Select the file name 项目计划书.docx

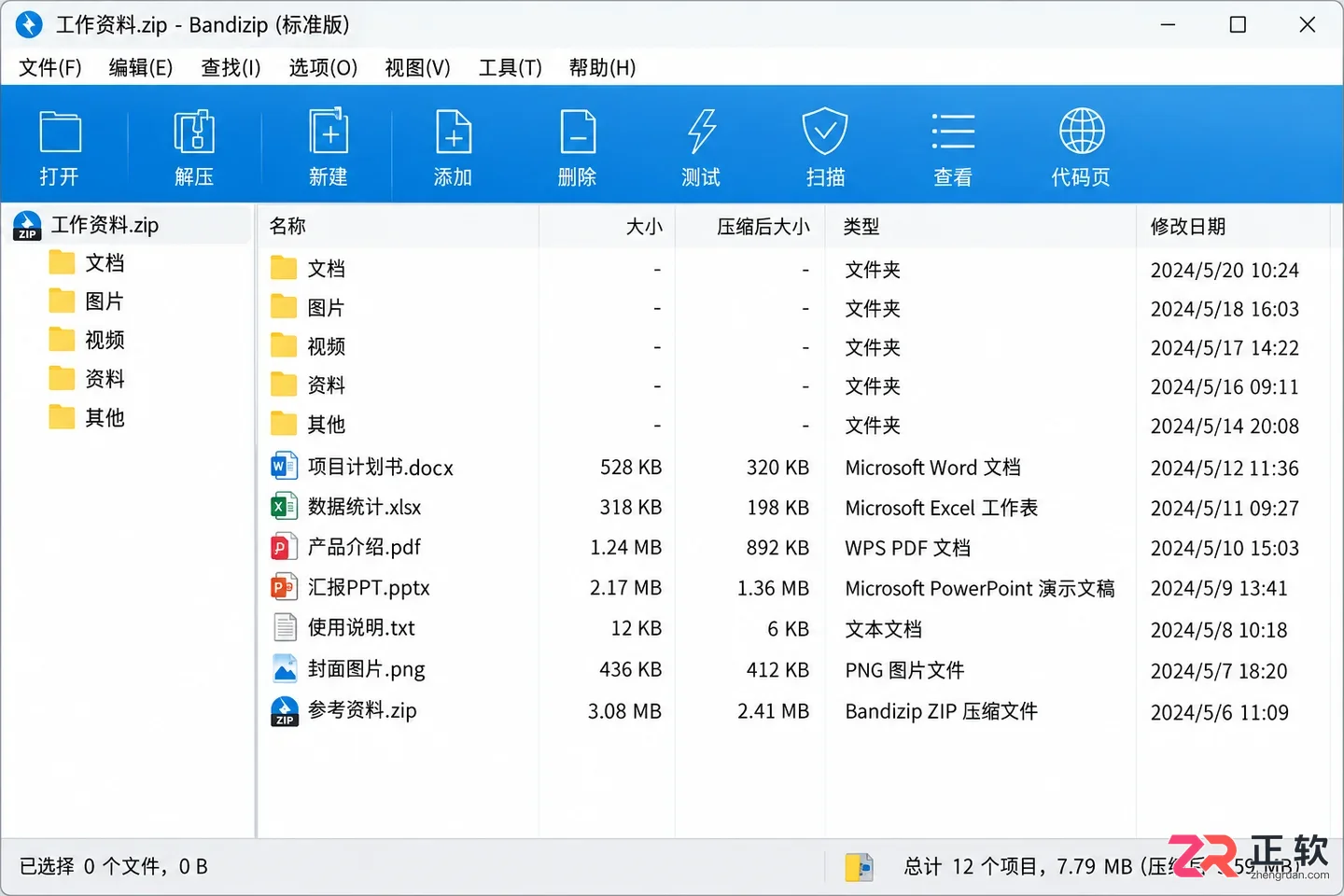[381, 468]
